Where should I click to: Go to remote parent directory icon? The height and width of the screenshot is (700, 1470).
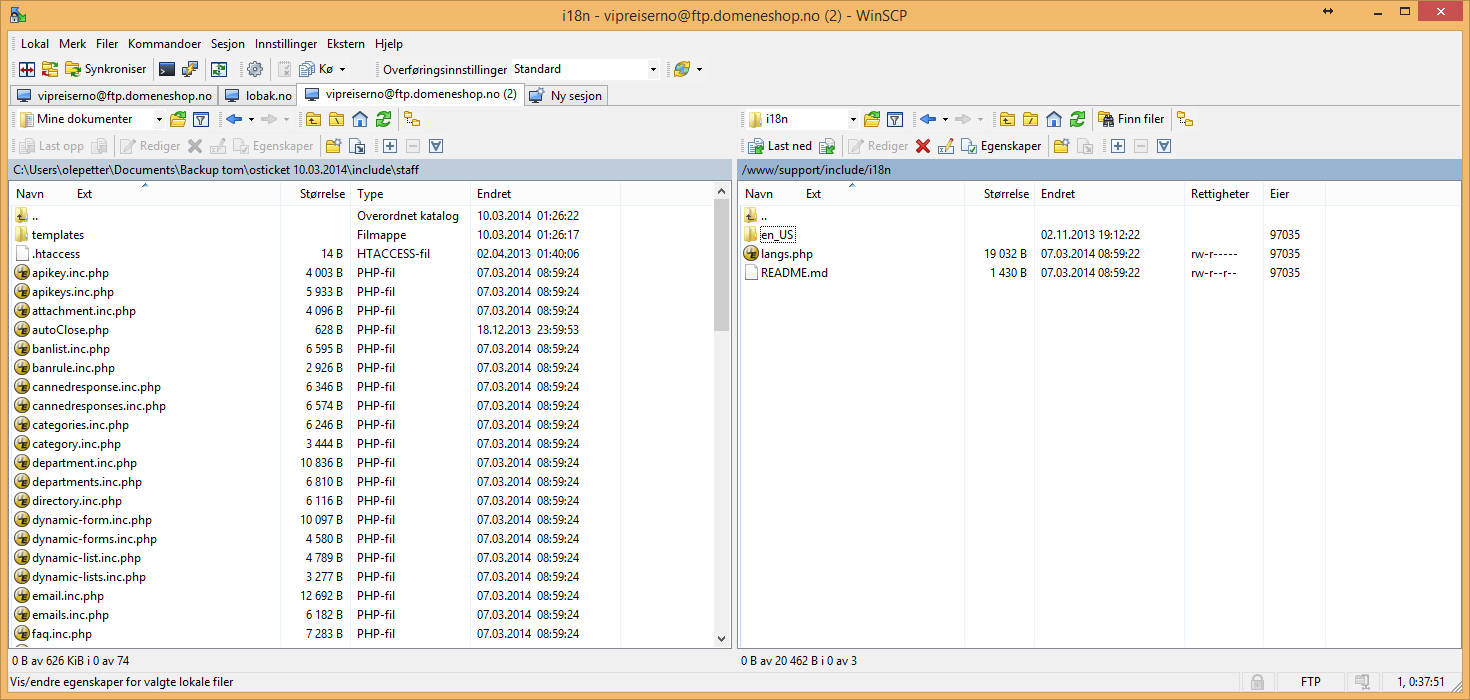(1008, 119)
